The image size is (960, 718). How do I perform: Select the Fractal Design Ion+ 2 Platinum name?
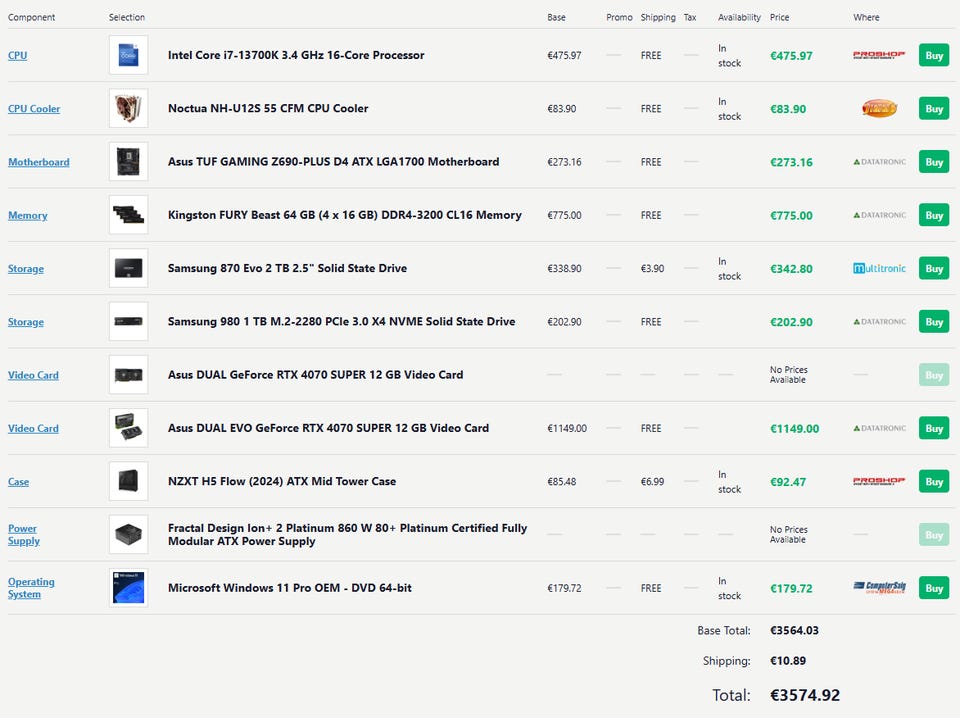(x=347, y=534)
